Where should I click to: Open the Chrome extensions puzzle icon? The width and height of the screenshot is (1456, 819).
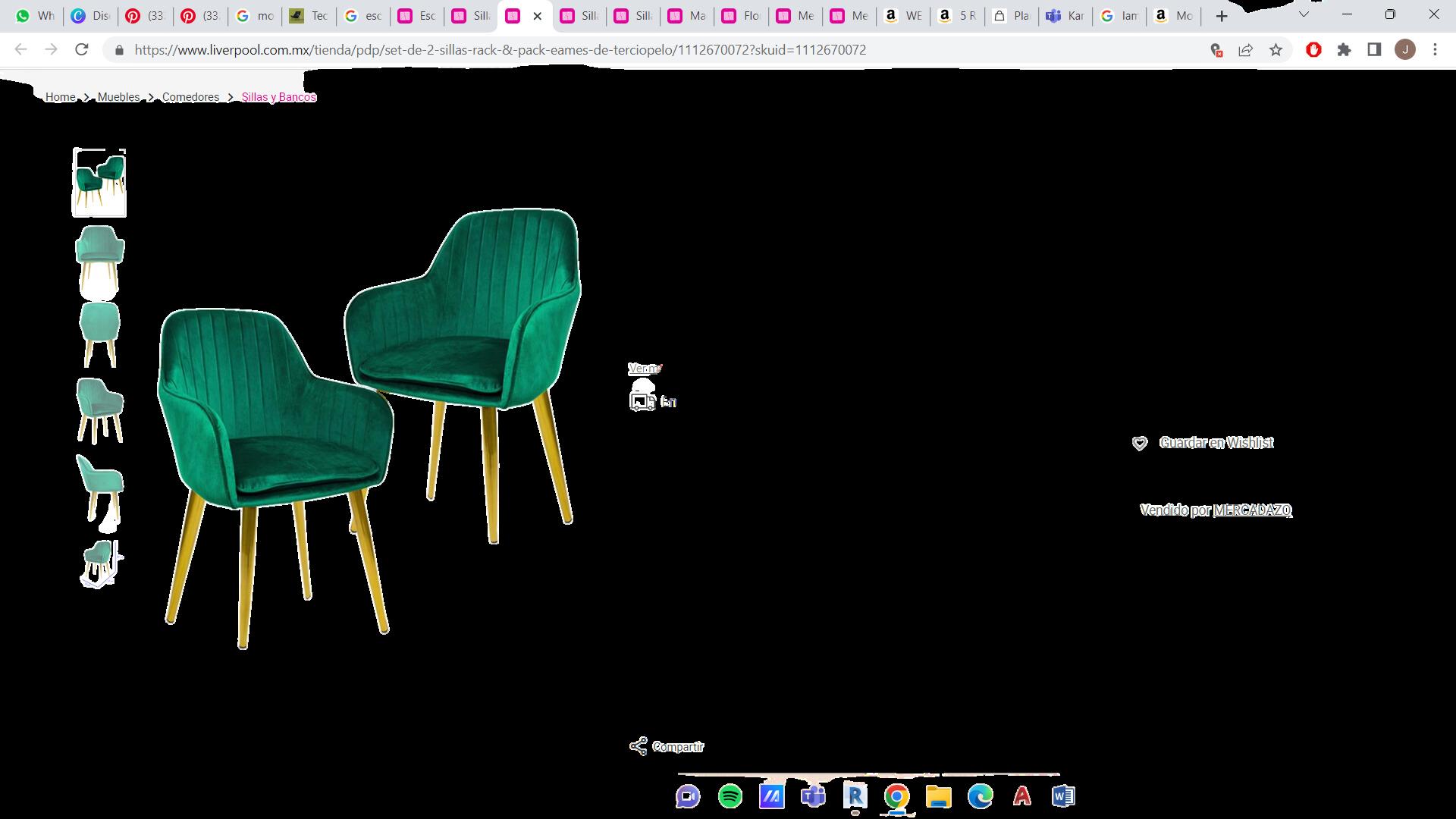tap(1344, 50)
